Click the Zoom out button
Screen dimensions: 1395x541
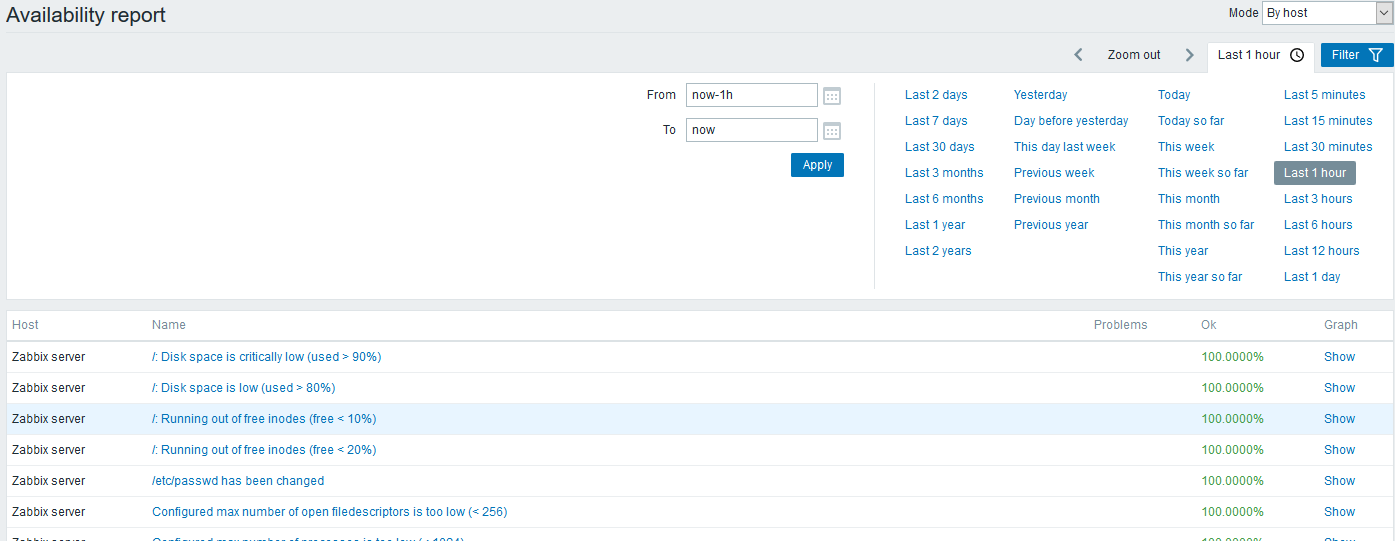pos(1134,55)
